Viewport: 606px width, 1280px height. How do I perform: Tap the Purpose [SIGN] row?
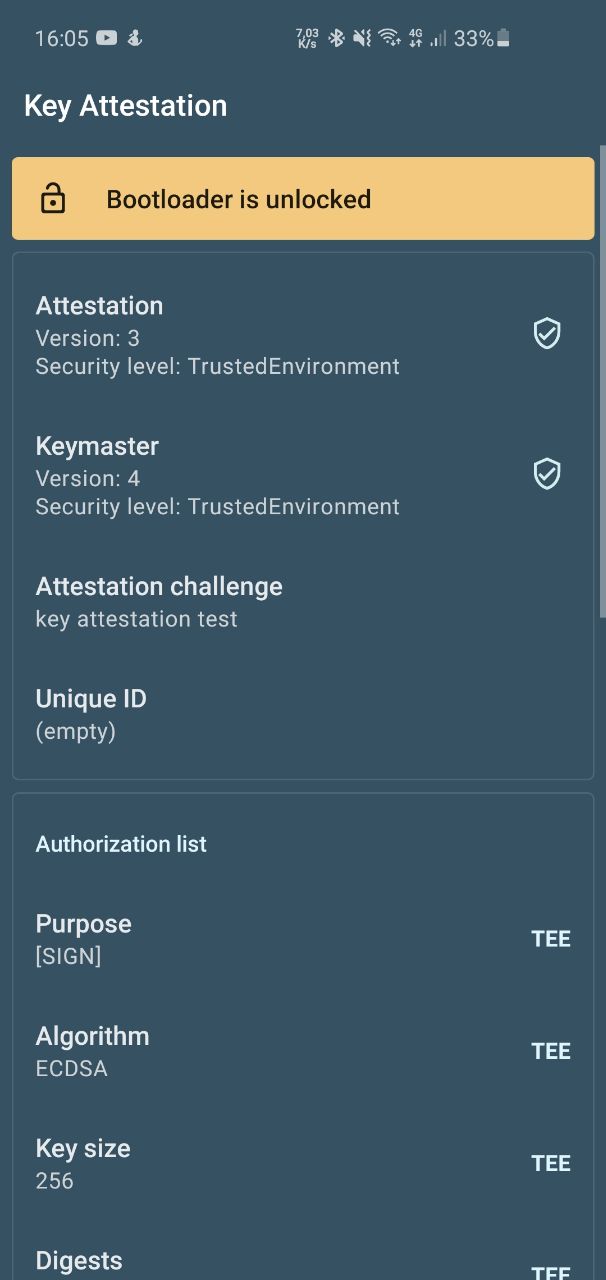point(303,939)
